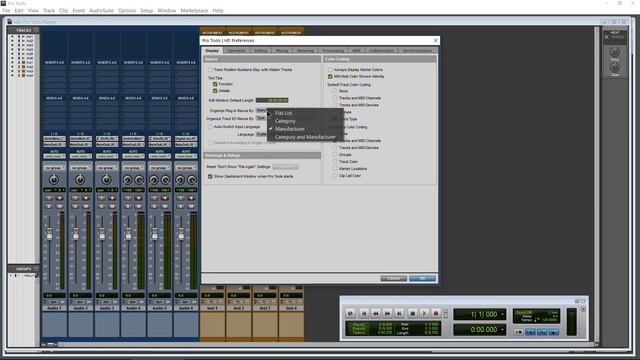
Task: Uncheck the Function tool tips checkbox
Action: [x=215, y=84]
